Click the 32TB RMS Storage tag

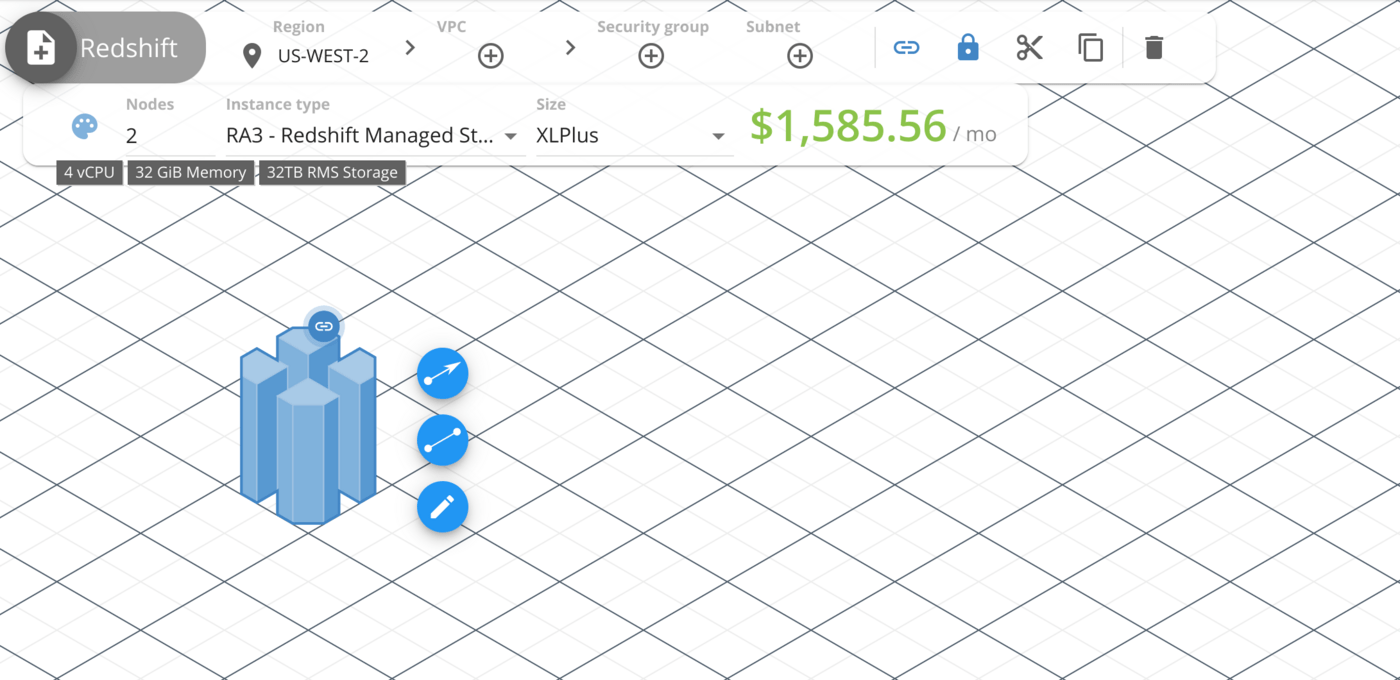pos(332,172)
